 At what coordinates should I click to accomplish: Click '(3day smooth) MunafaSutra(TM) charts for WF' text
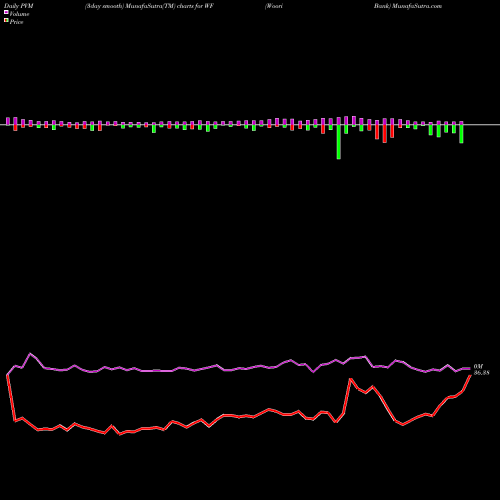[149, 6]
